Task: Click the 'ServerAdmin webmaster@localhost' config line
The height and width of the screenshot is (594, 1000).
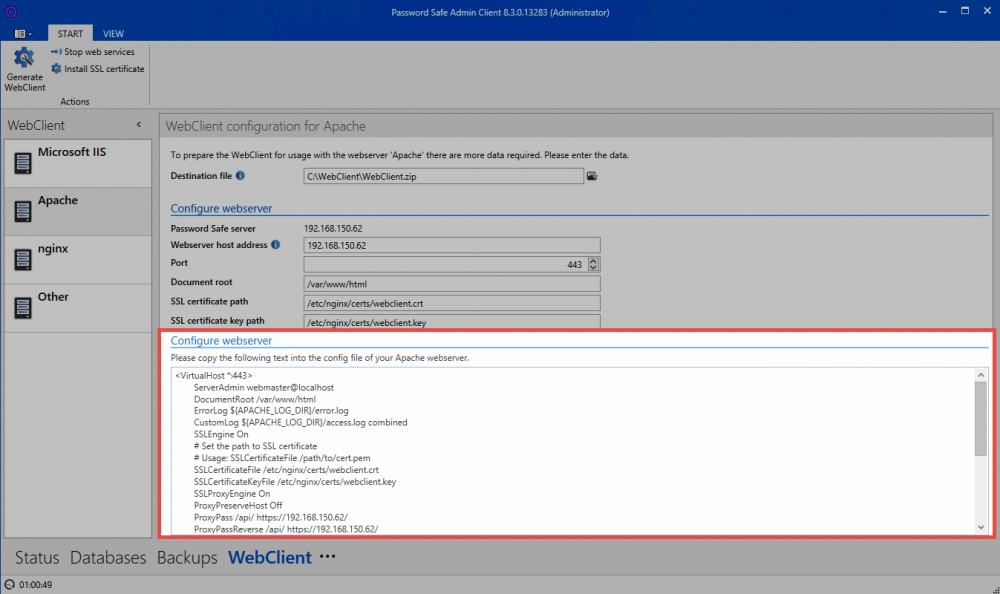Action: (264, 387)
